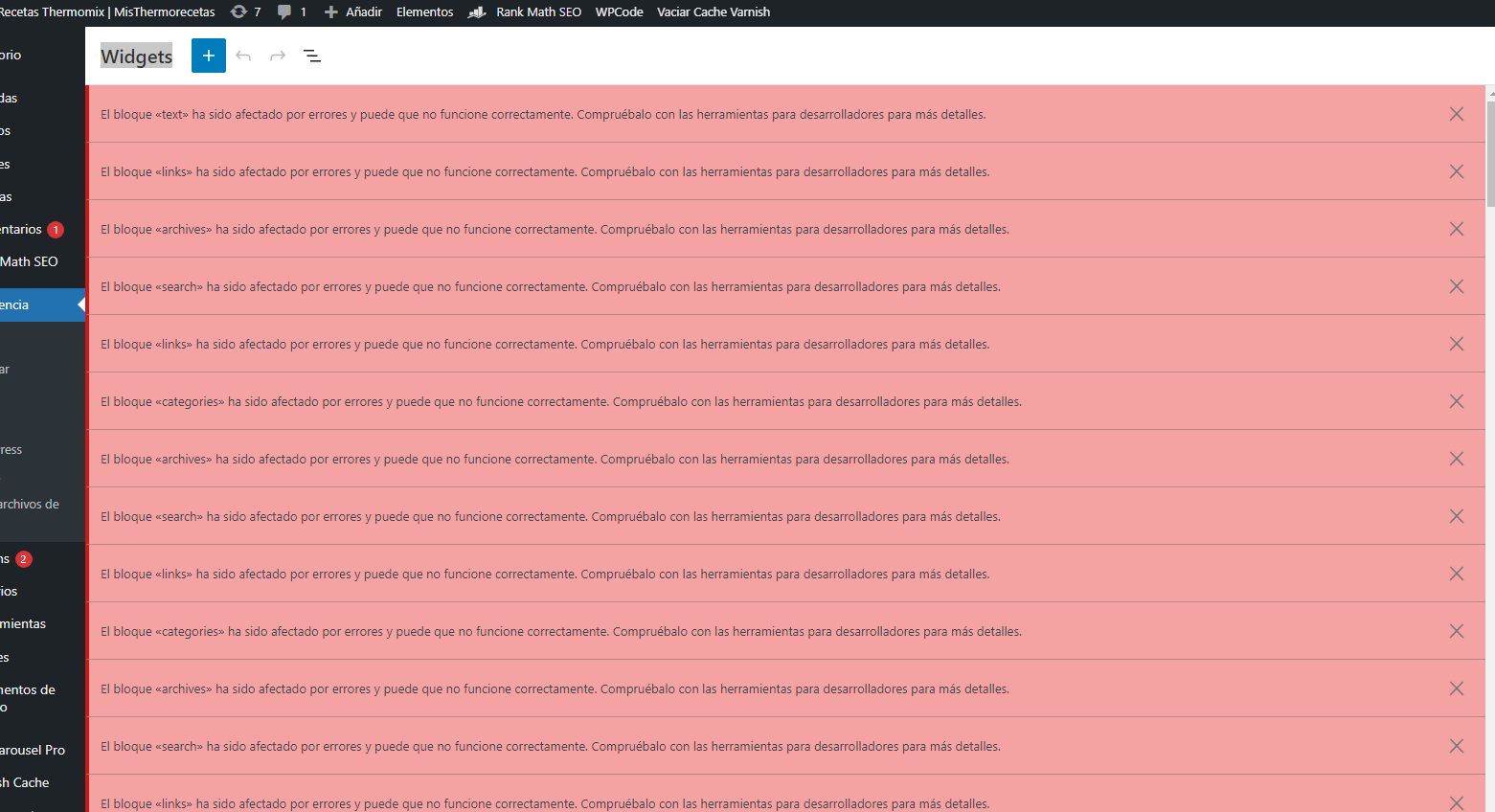
Task: Click the blue block inserter plus button
Action: click(209, 56)
